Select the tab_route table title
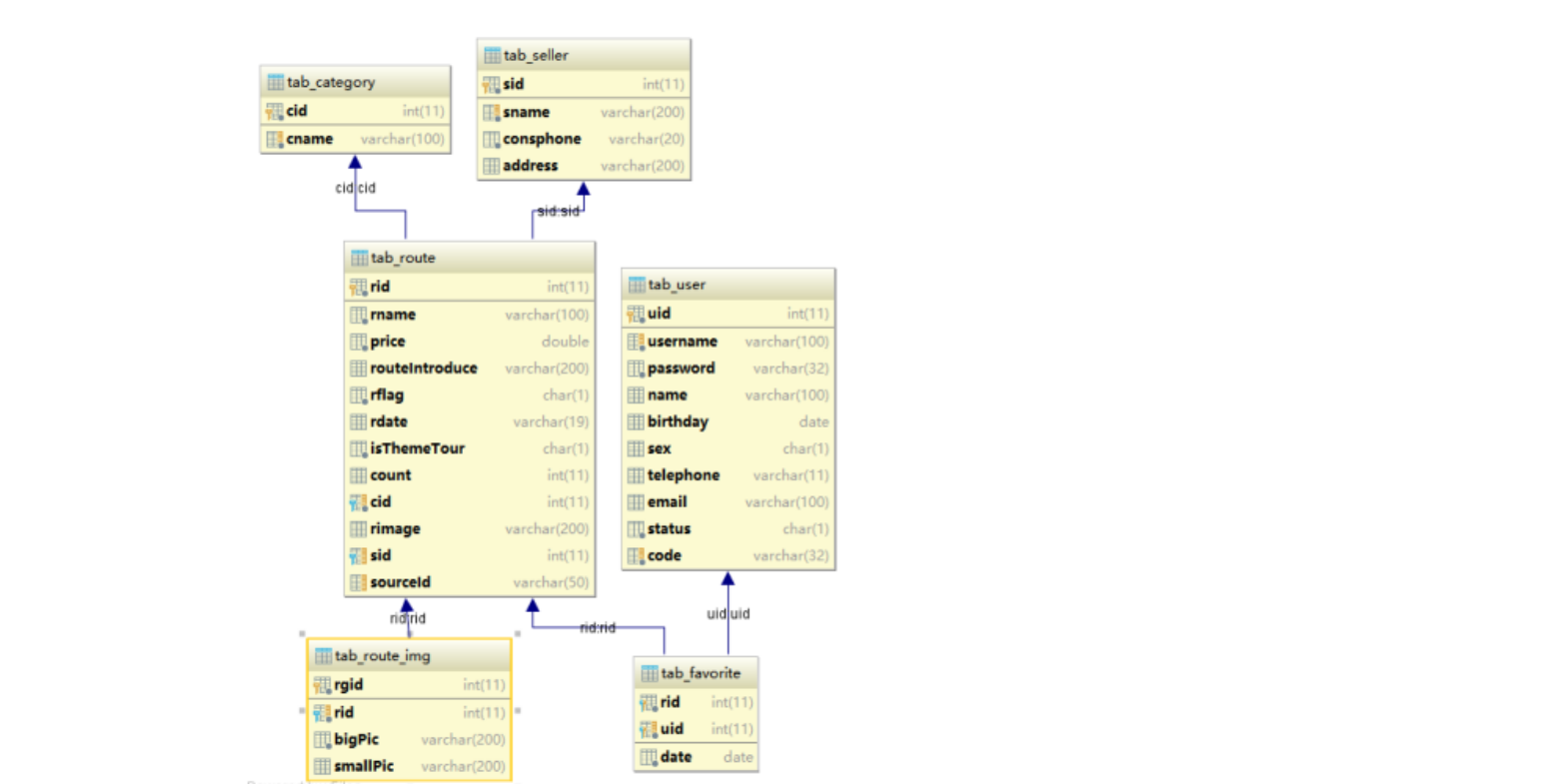 pyautogui.click(x=403, y=258)
